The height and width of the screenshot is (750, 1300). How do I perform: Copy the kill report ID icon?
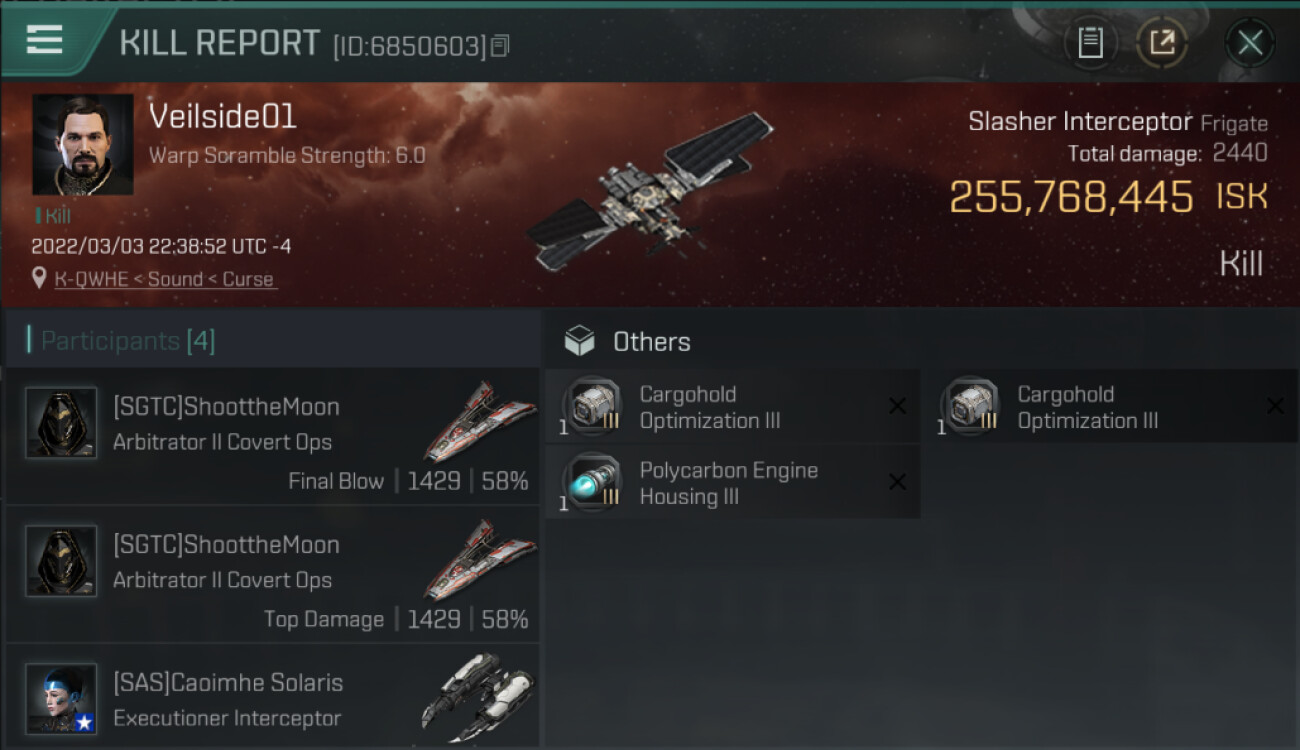pyautogui.click(x=501, y=46)
